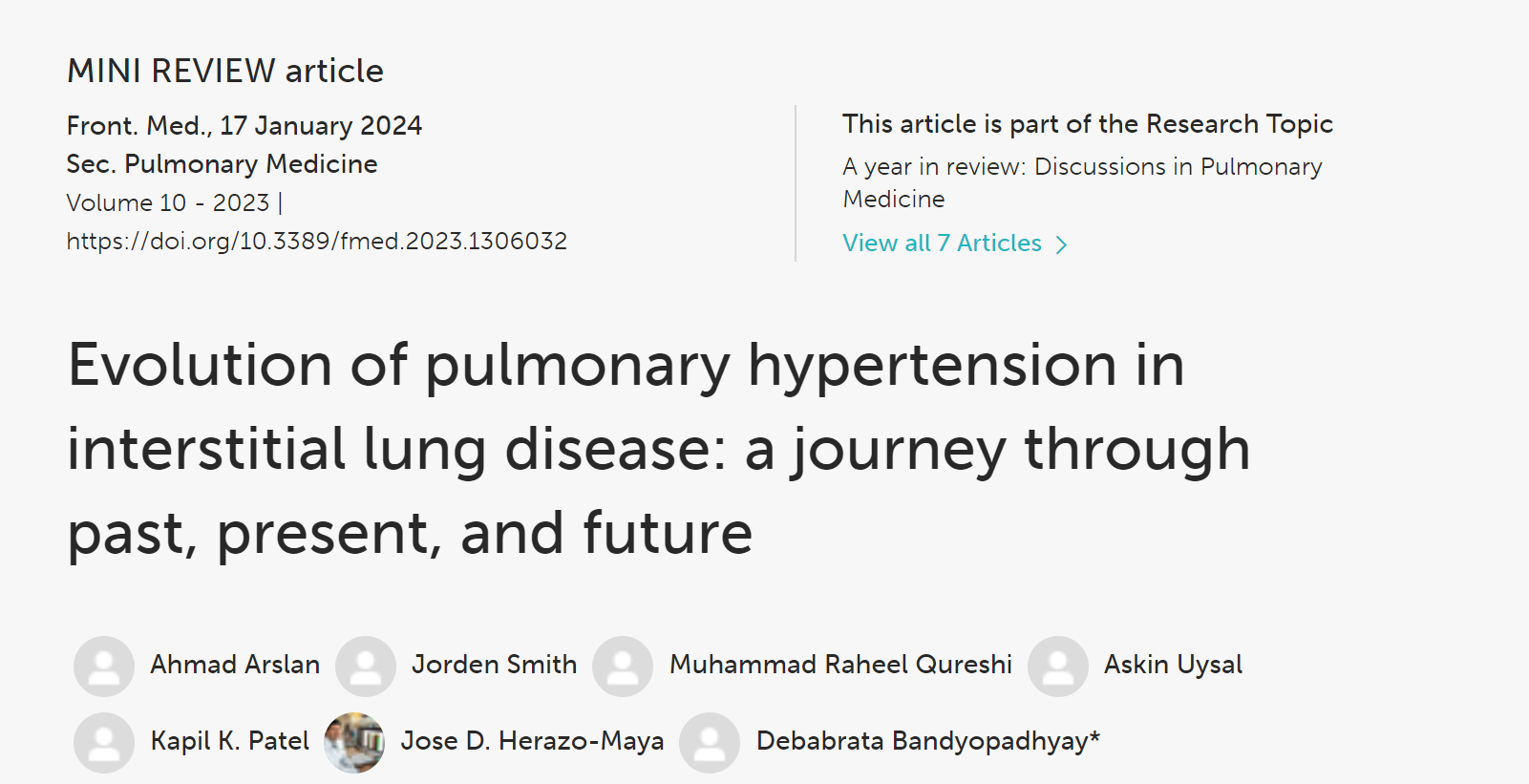Click Jorden Smith's avatar icon
Image resolution: width=1529 pixels, height=784 pixels.
(x=366, y=666)
